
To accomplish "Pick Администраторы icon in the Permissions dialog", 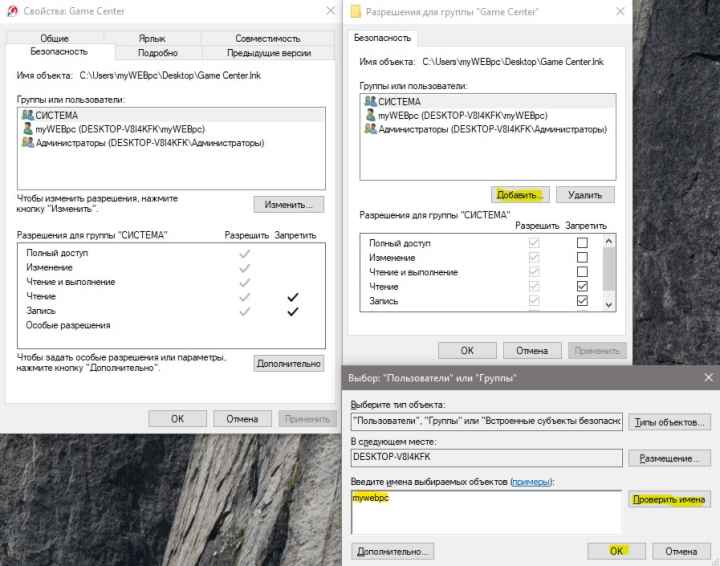I will click(x=370, y=129).
